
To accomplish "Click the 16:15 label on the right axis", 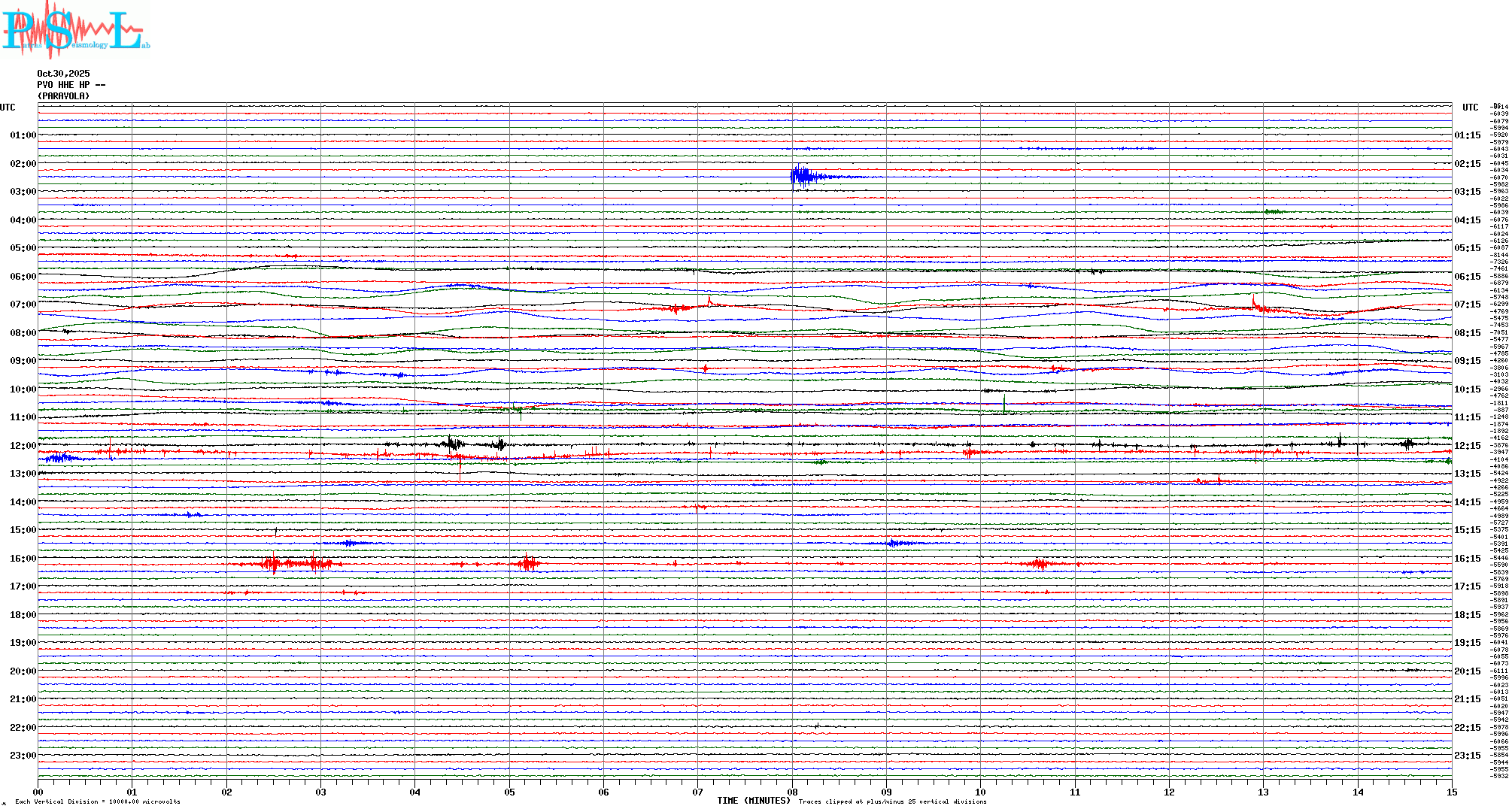I will (1468, 559).
